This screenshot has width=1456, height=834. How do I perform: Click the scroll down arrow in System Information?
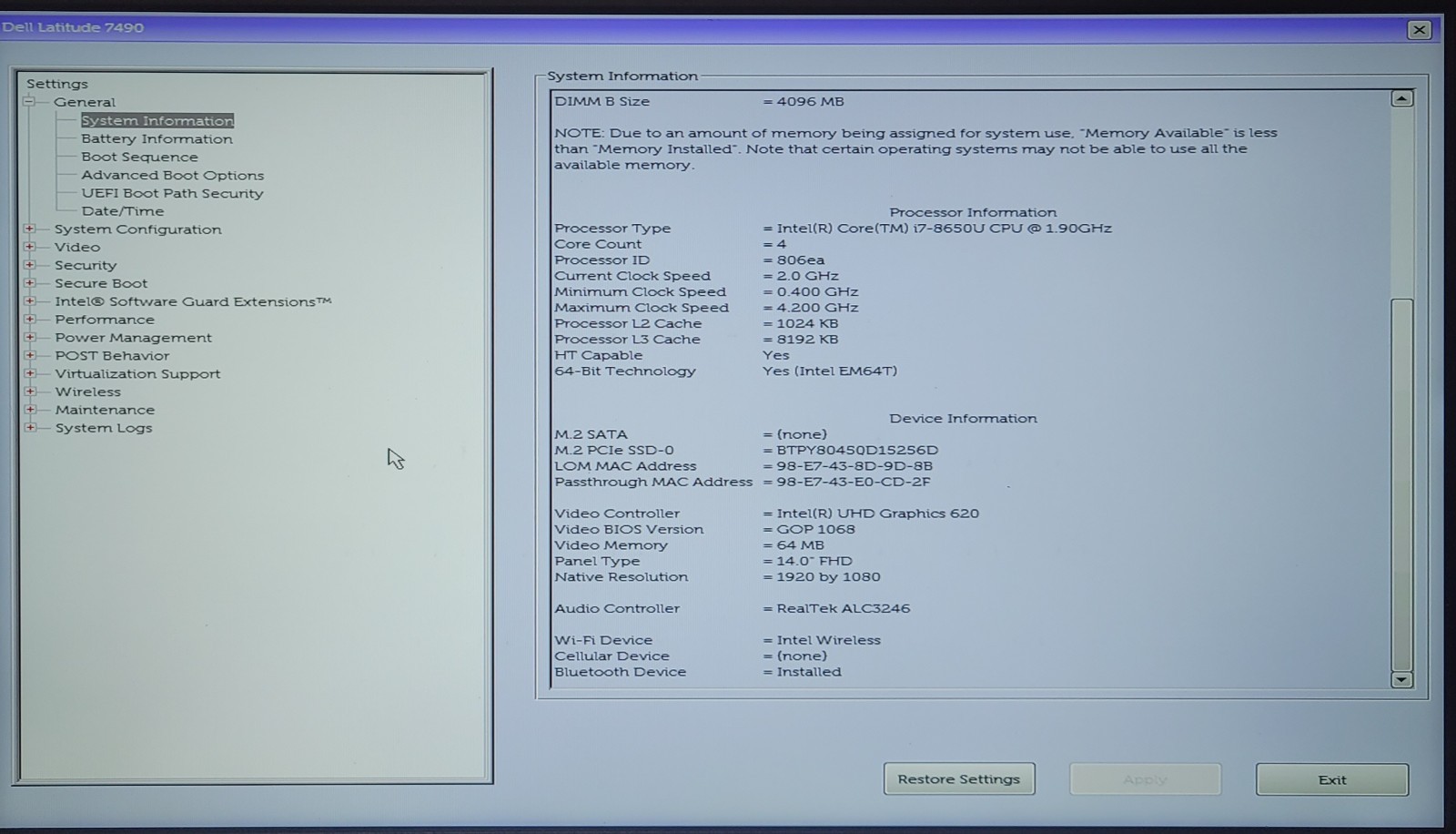pyautogui.click(x=1402, y=679)
